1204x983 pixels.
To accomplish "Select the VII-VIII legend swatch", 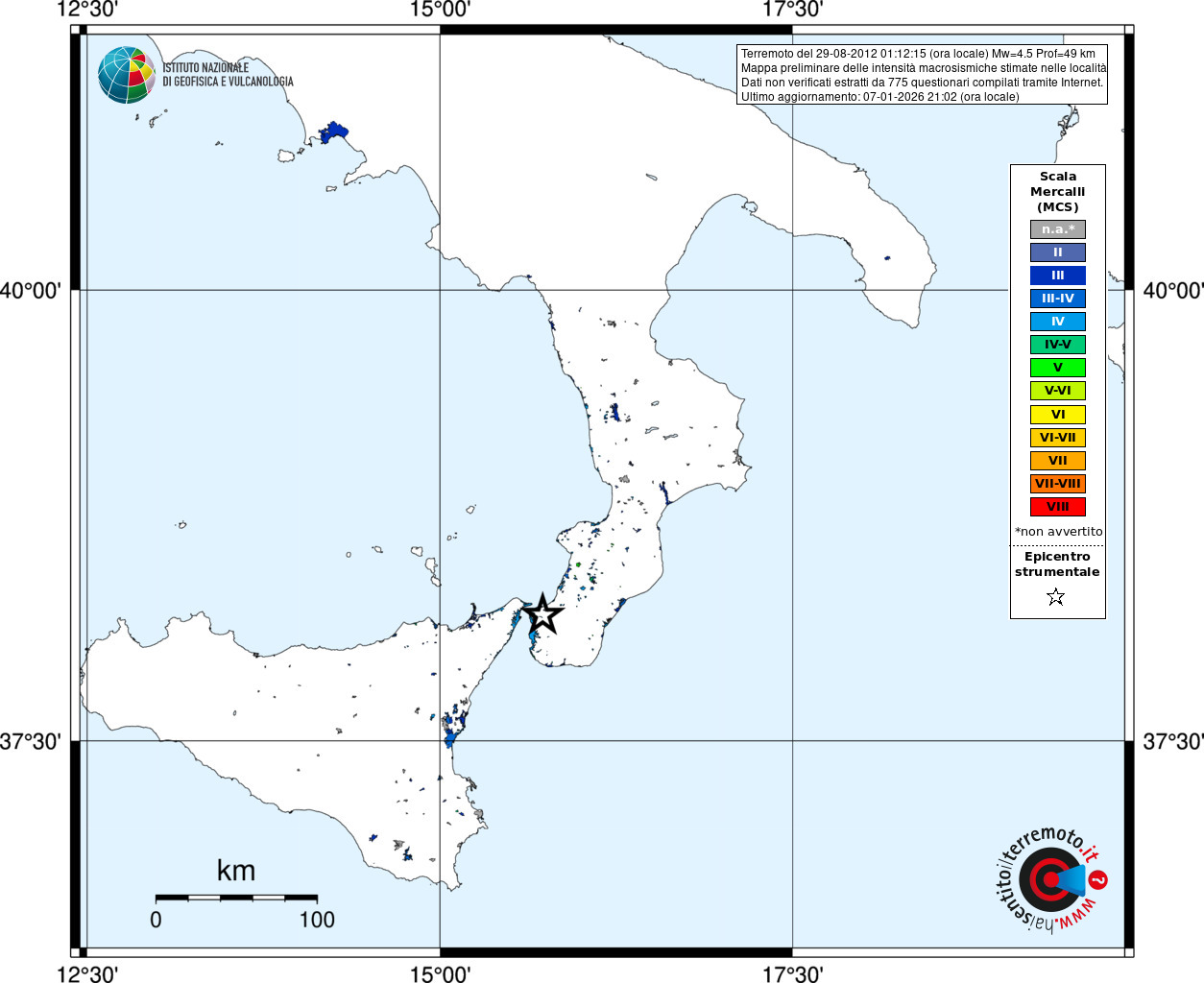I will [1058, 484].
